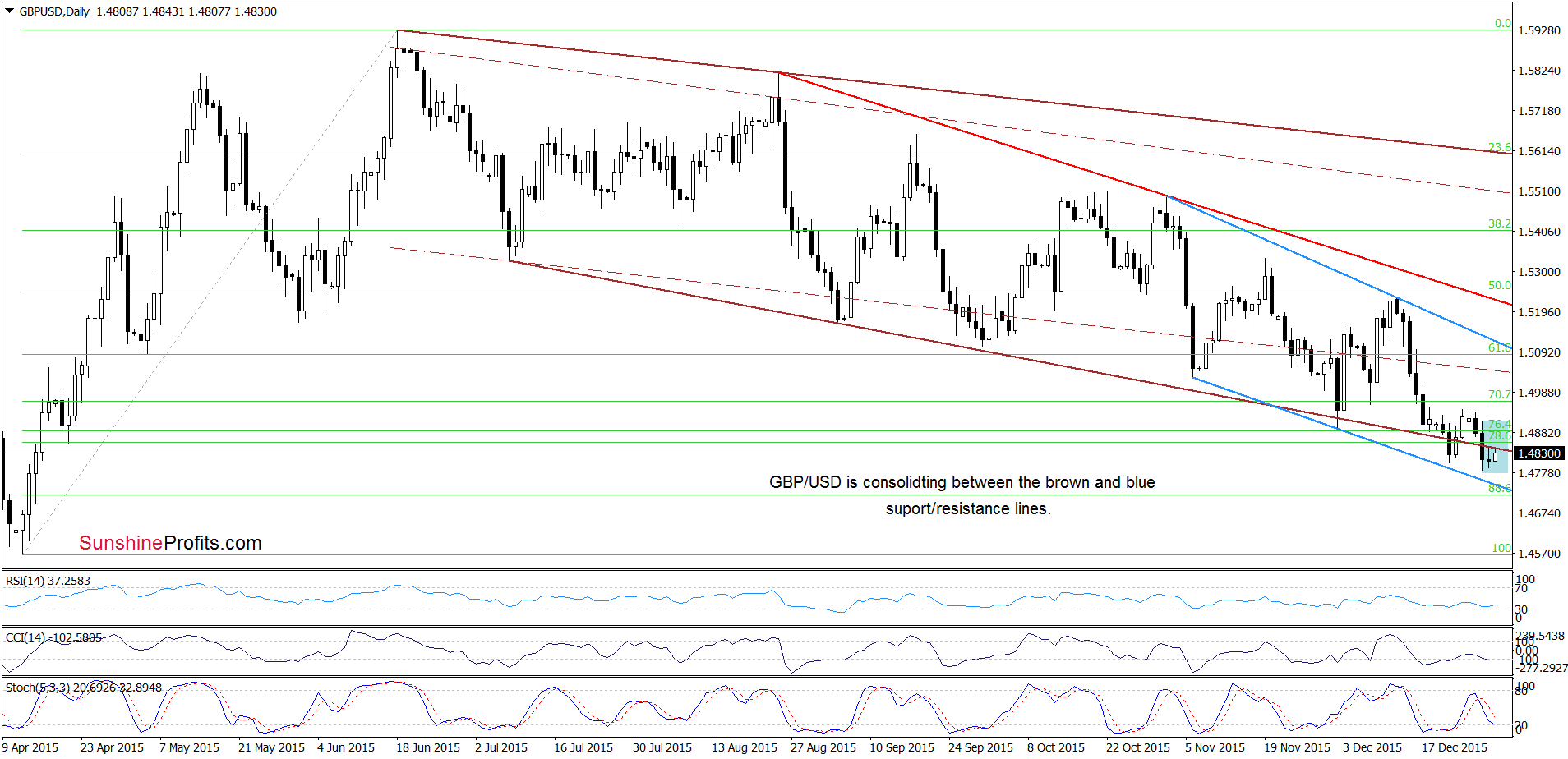Select the 9 Apr 2015 date label
The image size is (1568, 759).
point(30,747)
